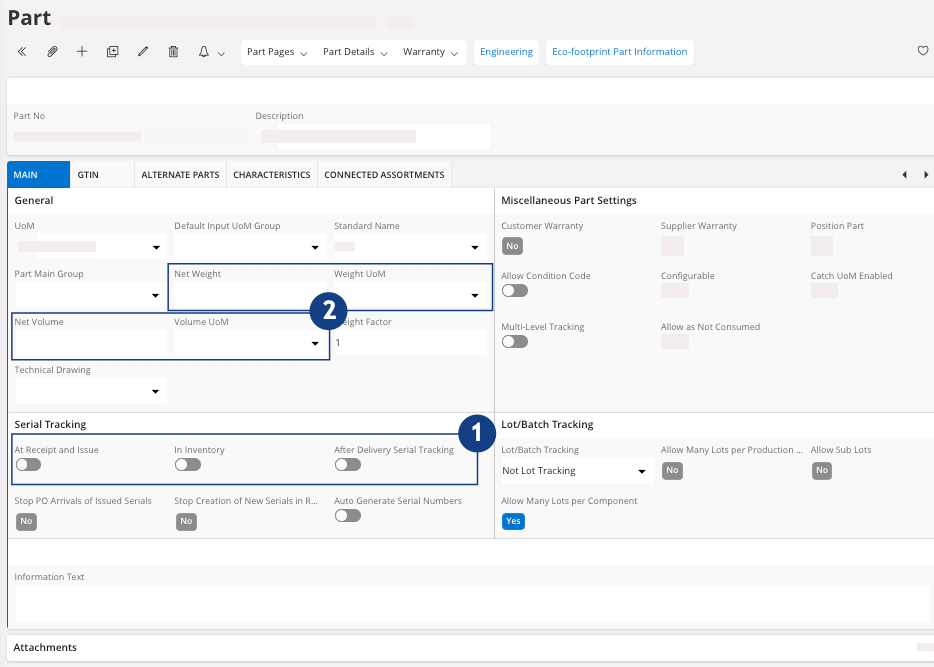Screen dimensions: 934x667
Task: Toggle At Receipt and Issue switch
Action: point(28,465)
